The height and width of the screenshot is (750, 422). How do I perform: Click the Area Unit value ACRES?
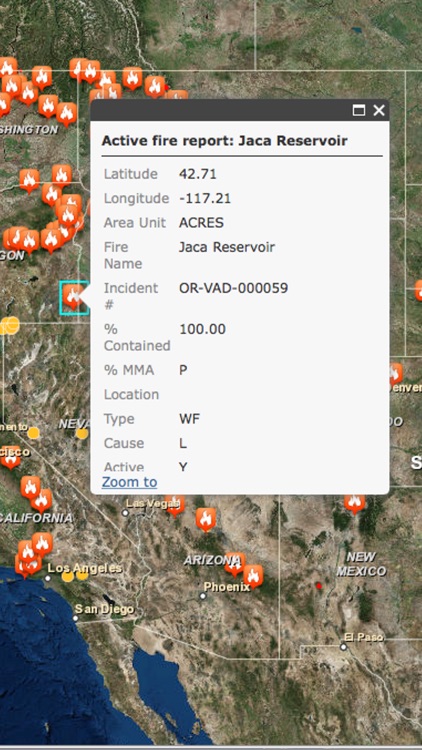pos(201,222)
